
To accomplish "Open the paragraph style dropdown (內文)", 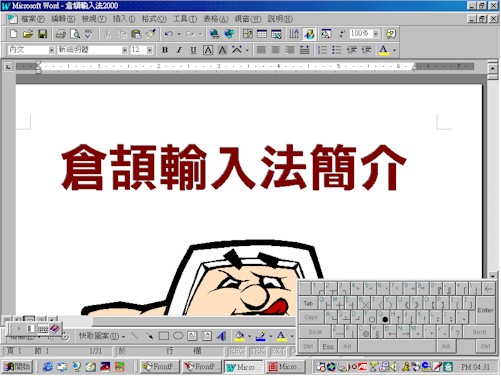I will point(51,50).
